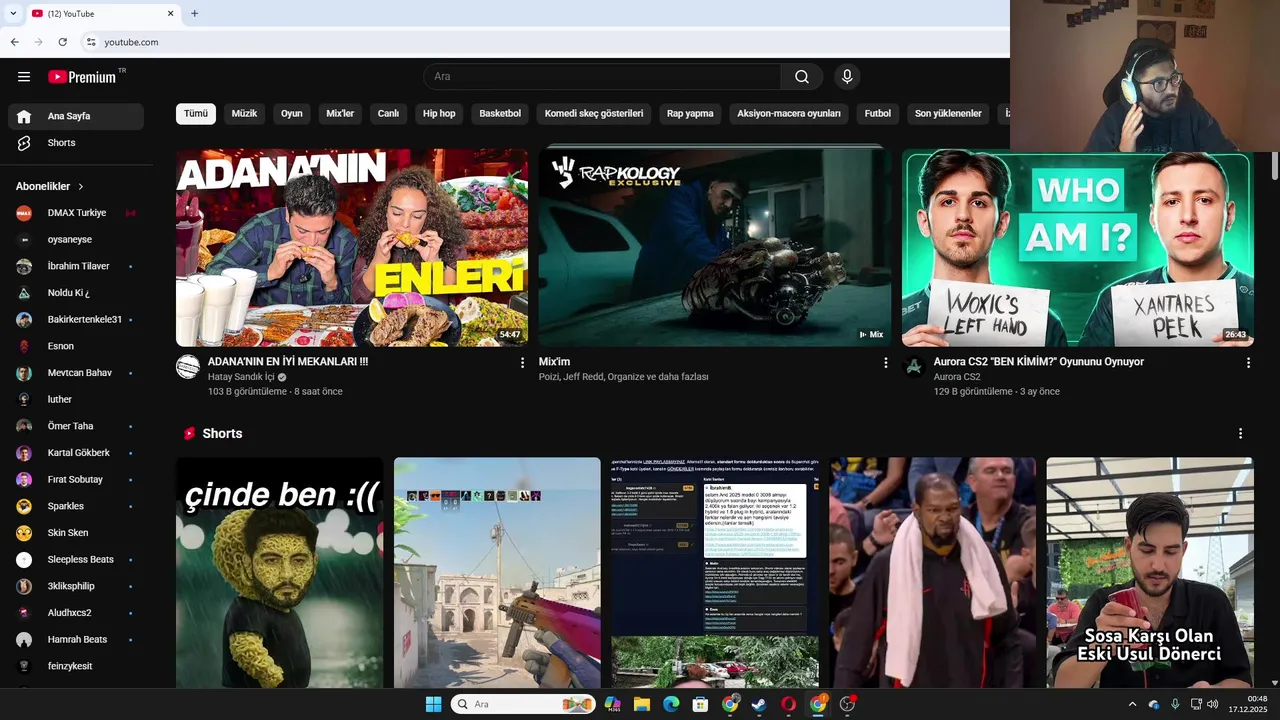Open options for Aurora CS2 video
This screenshot has height=720, width=1280.
pos(1248,363)
